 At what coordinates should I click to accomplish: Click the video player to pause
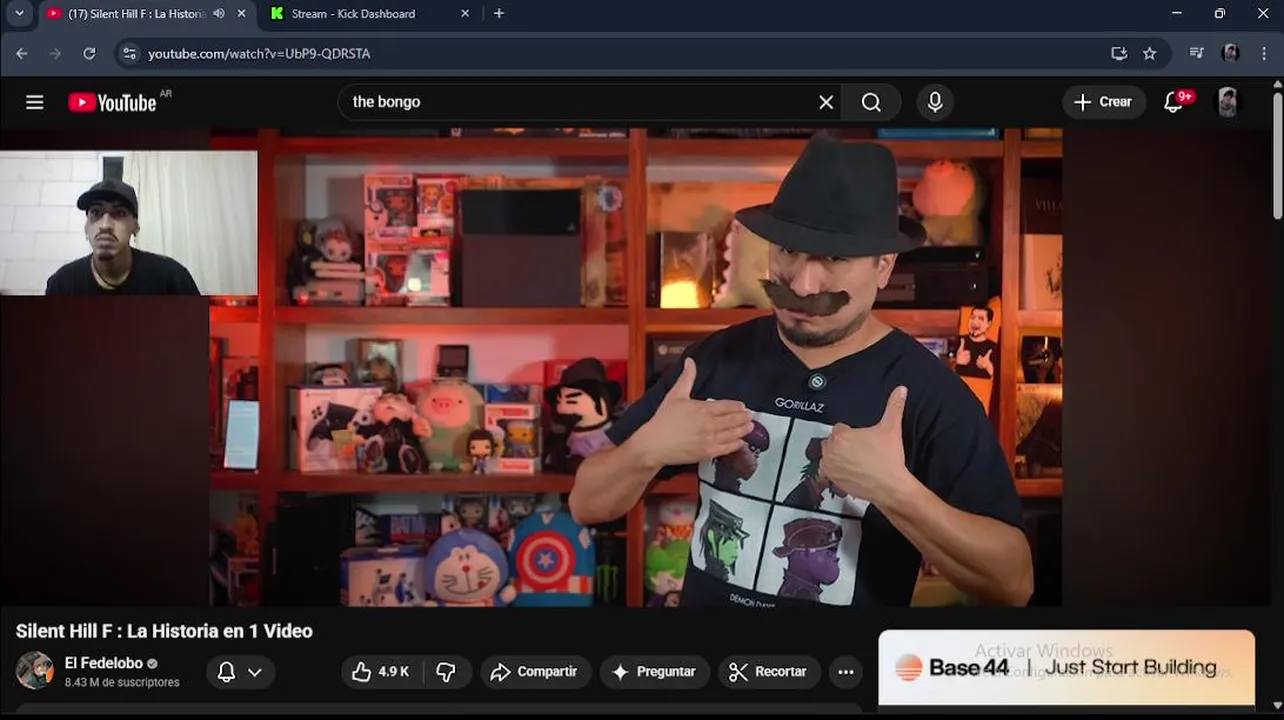tap(635, 367)
